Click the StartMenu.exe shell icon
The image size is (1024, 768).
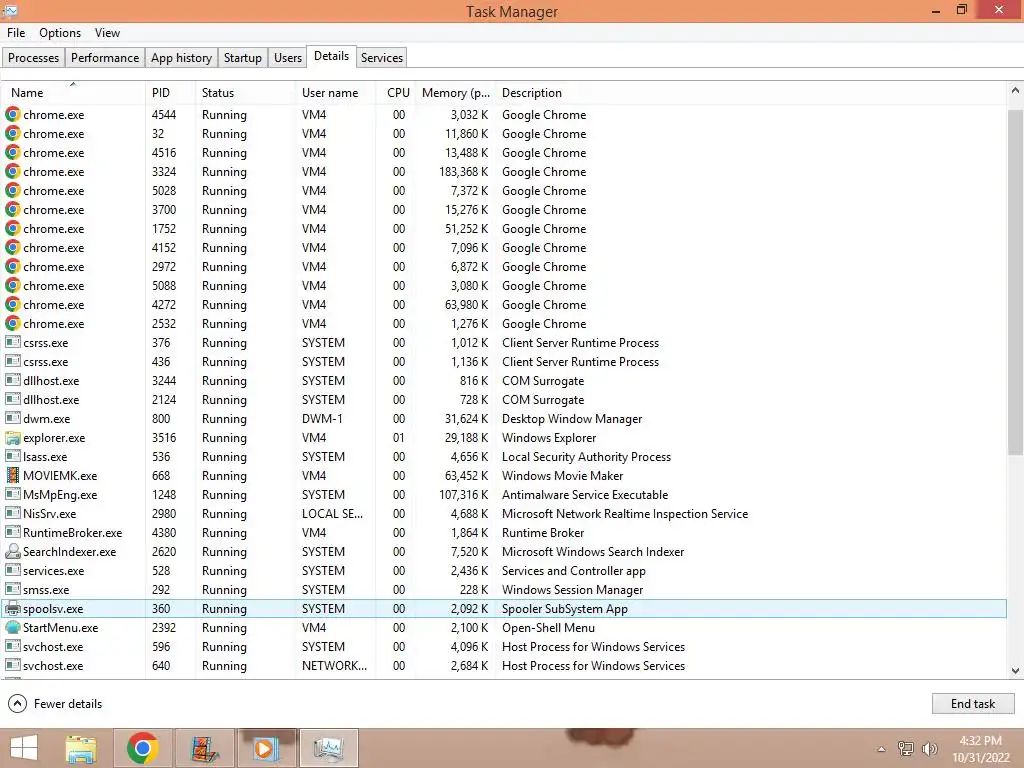click(12, 628)
